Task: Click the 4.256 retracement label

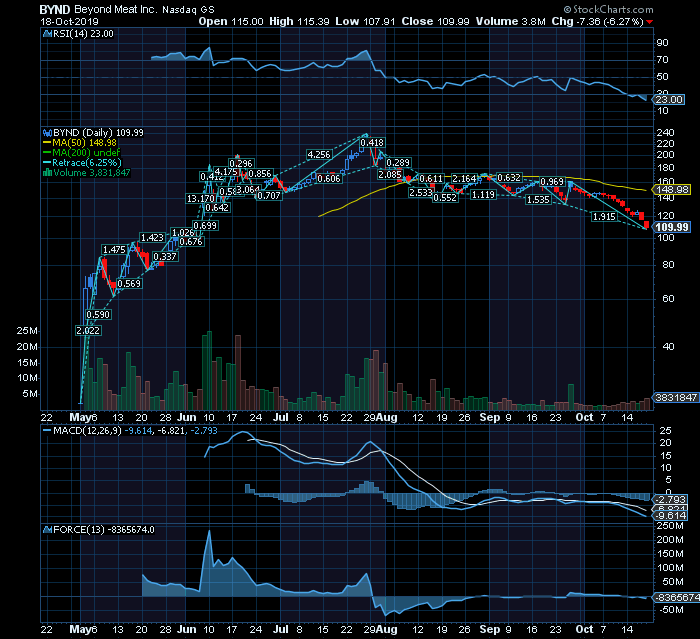Action: pos(319,155)
